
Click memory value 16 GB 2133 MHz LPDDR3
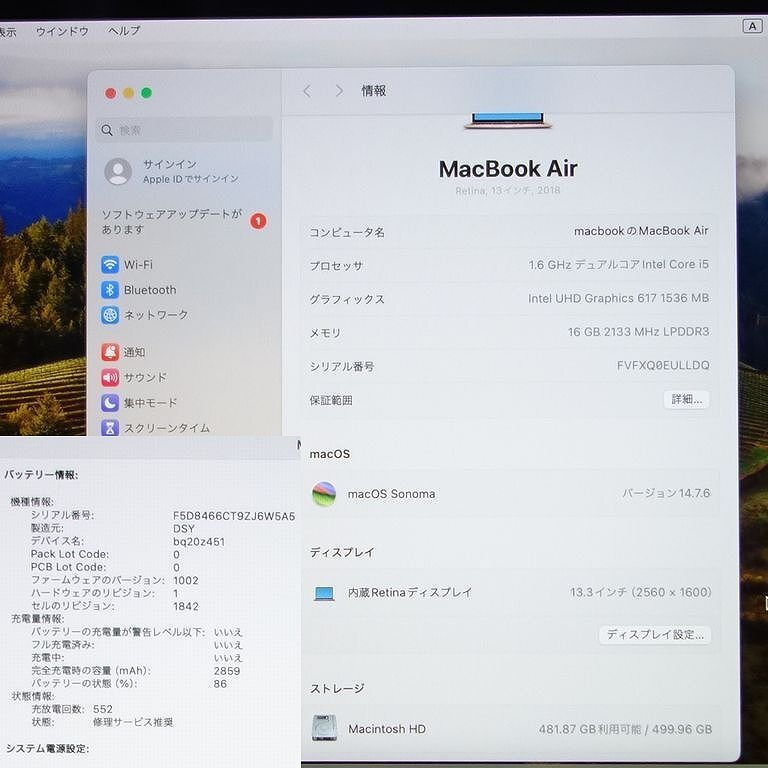639,332
